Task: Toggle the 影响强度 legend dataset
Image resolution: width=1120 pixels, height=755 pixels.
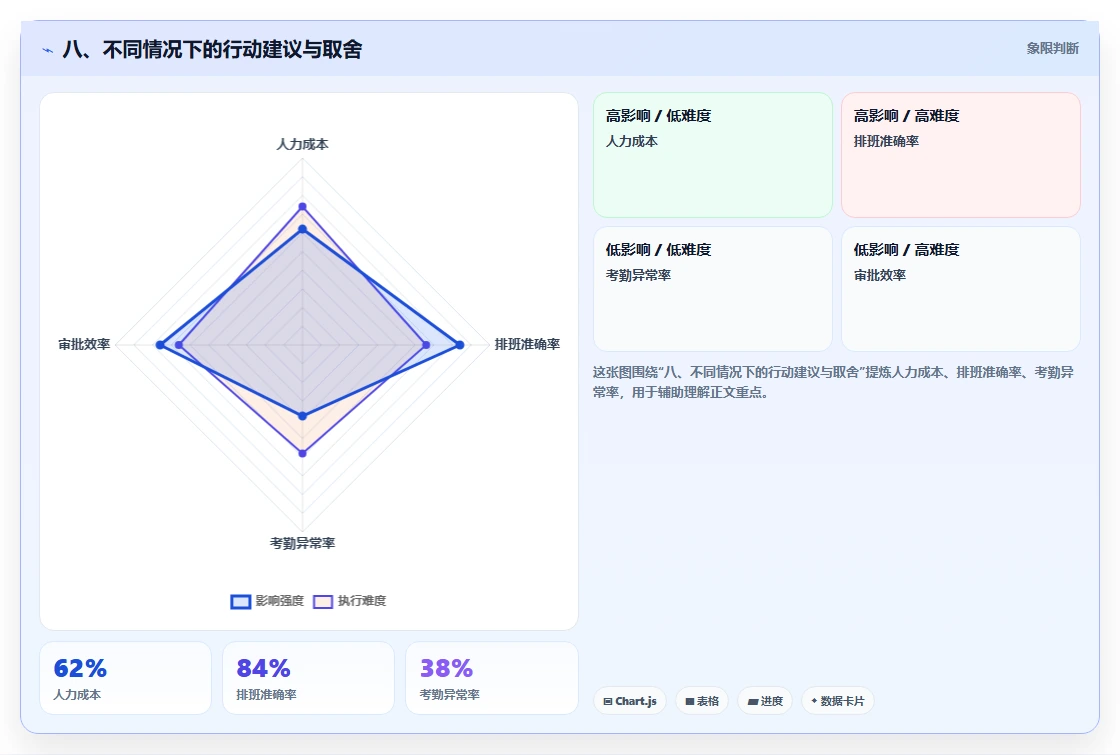Action: pyautogui.click(x=267, y=601)
